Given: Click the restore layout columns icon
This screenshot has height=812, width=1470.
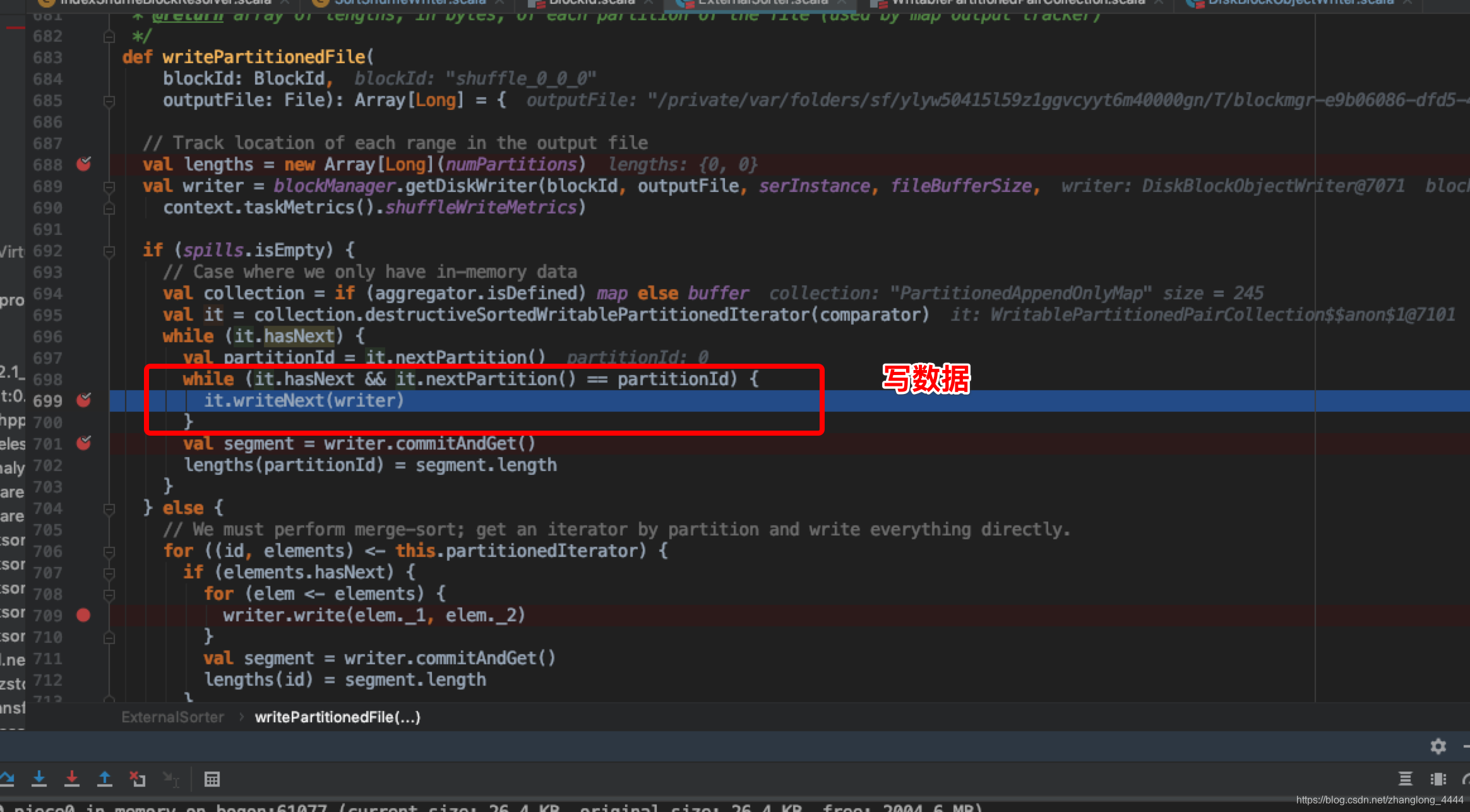Looking at the screenshot, I should click(x=1438, y=779).
